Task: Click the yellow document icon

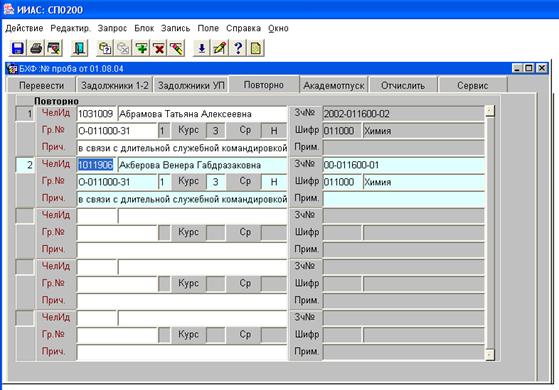Action: click(256, 48)
